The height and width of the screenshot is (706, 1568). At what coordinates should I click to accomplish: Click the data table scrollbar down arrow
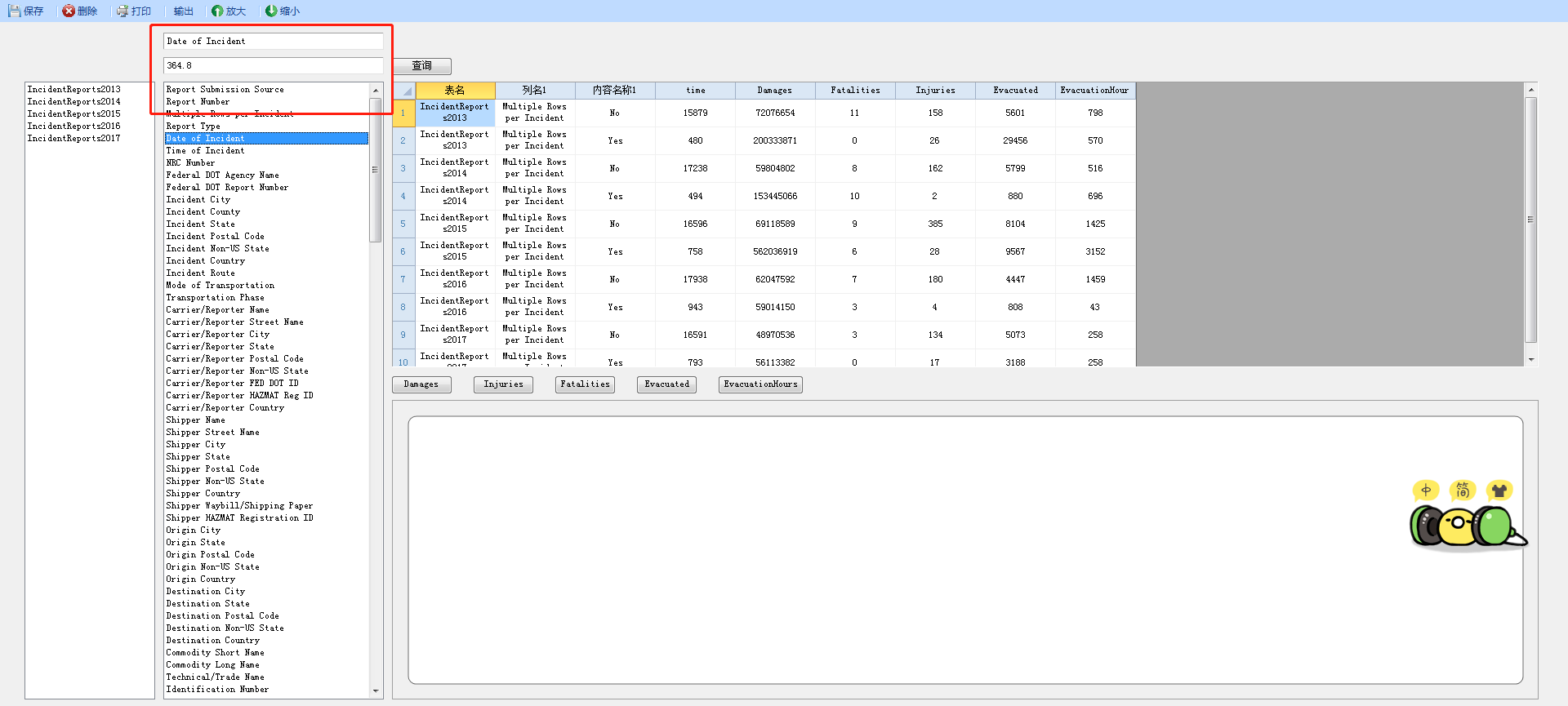[1531, 360]
